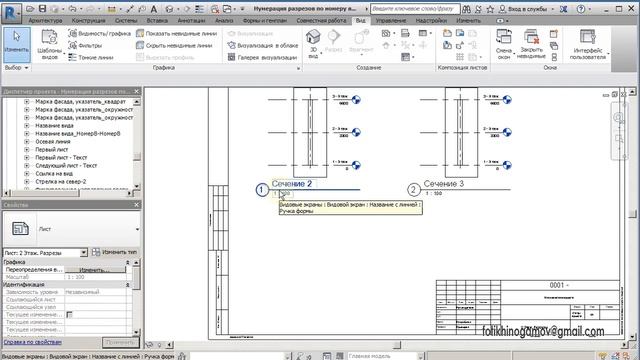Expand the 'Осевая линия' tree node

27,142
